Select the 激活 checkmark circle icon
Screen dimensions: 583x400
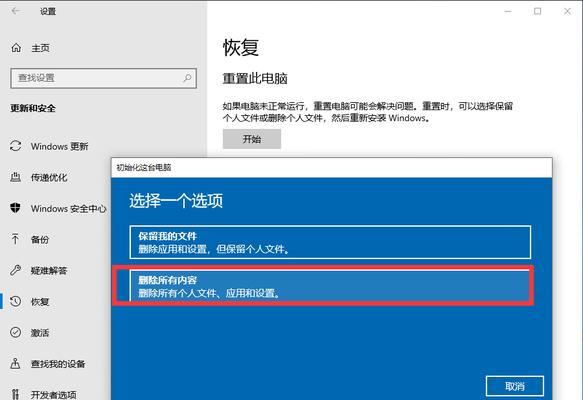click(x=16, y=332)
